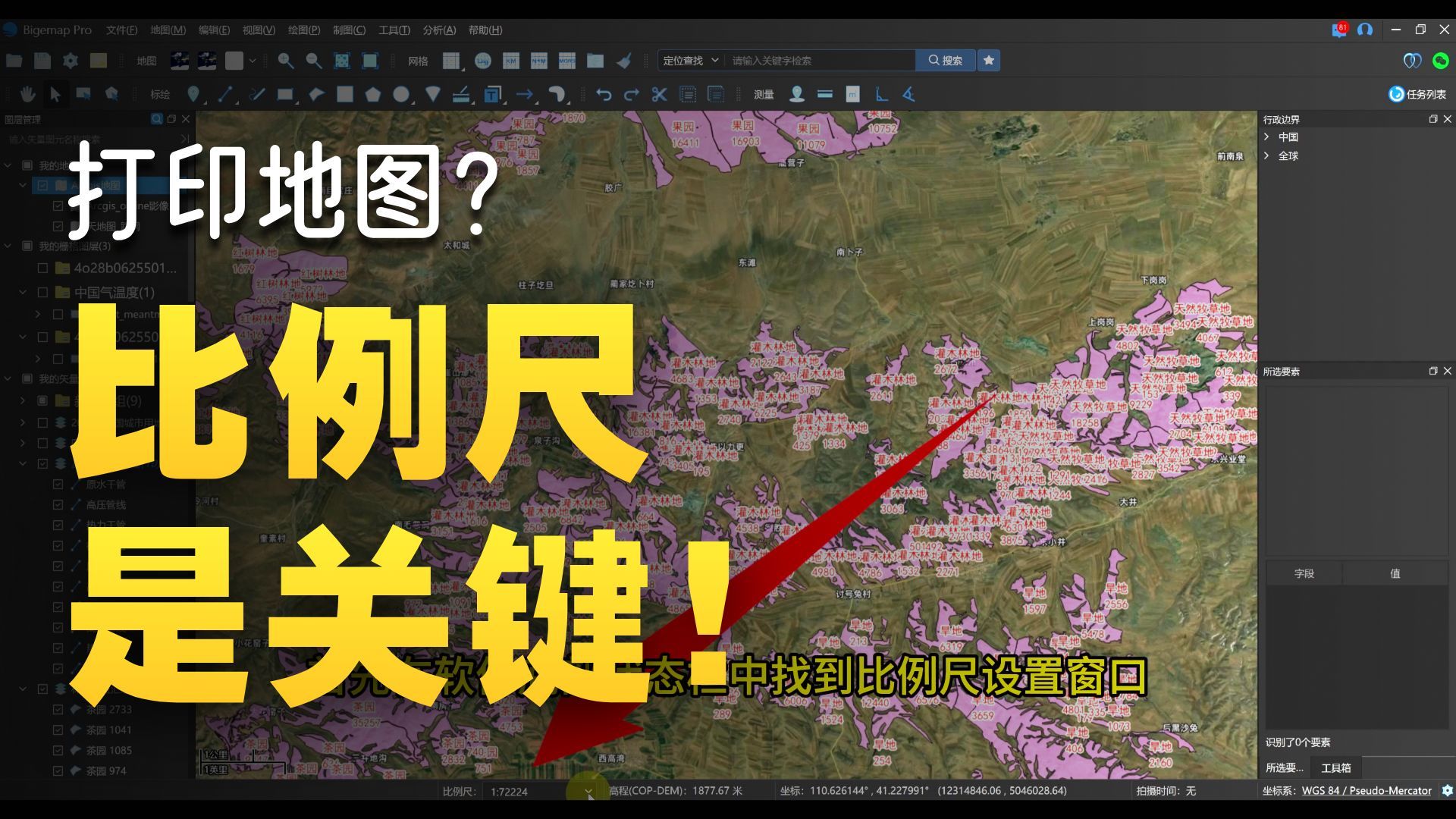Viewport: 1456px width, 819px height.
Task: Open the 比例尺 scale dropdown arrow
Action: [588, 791]
